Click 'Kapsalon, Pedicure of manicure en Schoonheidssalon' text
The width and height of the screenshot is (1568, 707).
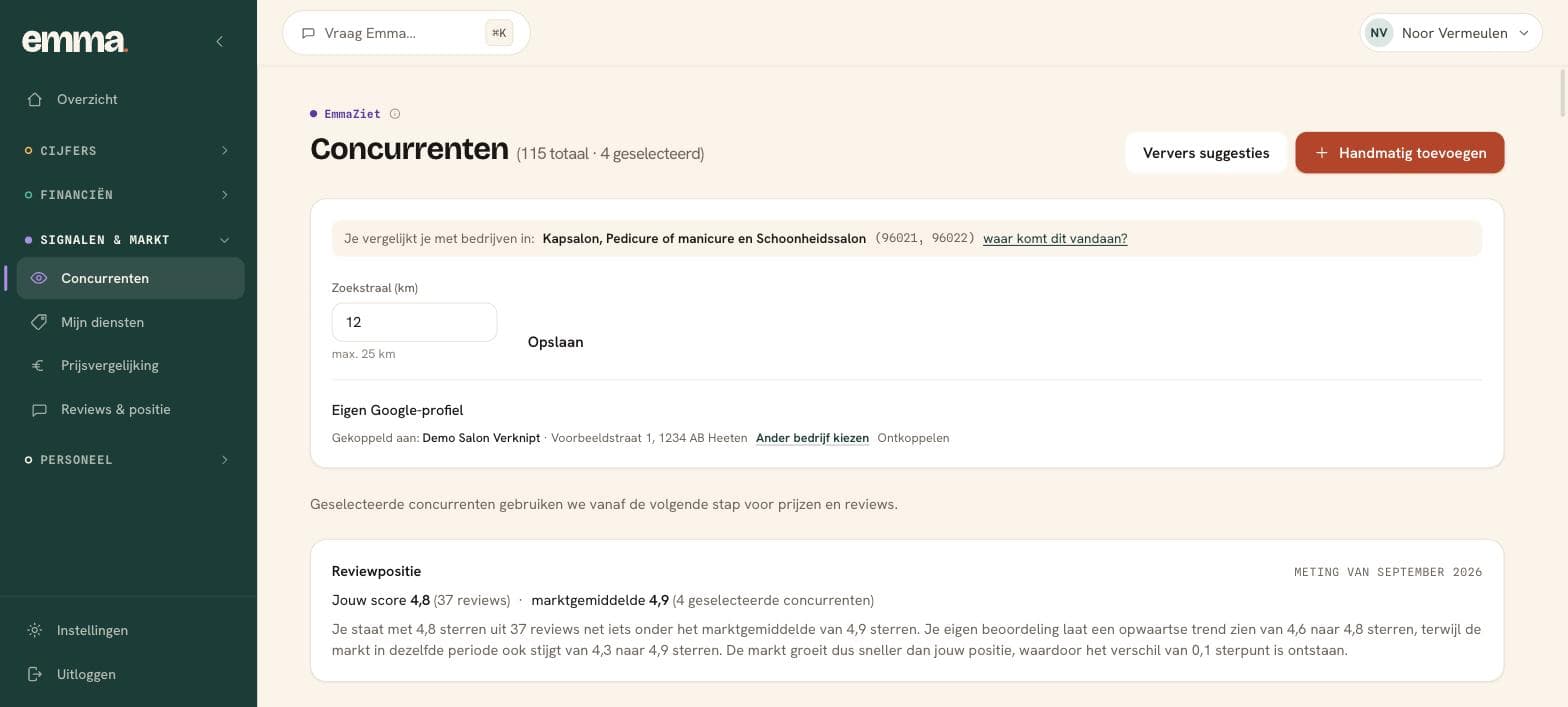704,239
